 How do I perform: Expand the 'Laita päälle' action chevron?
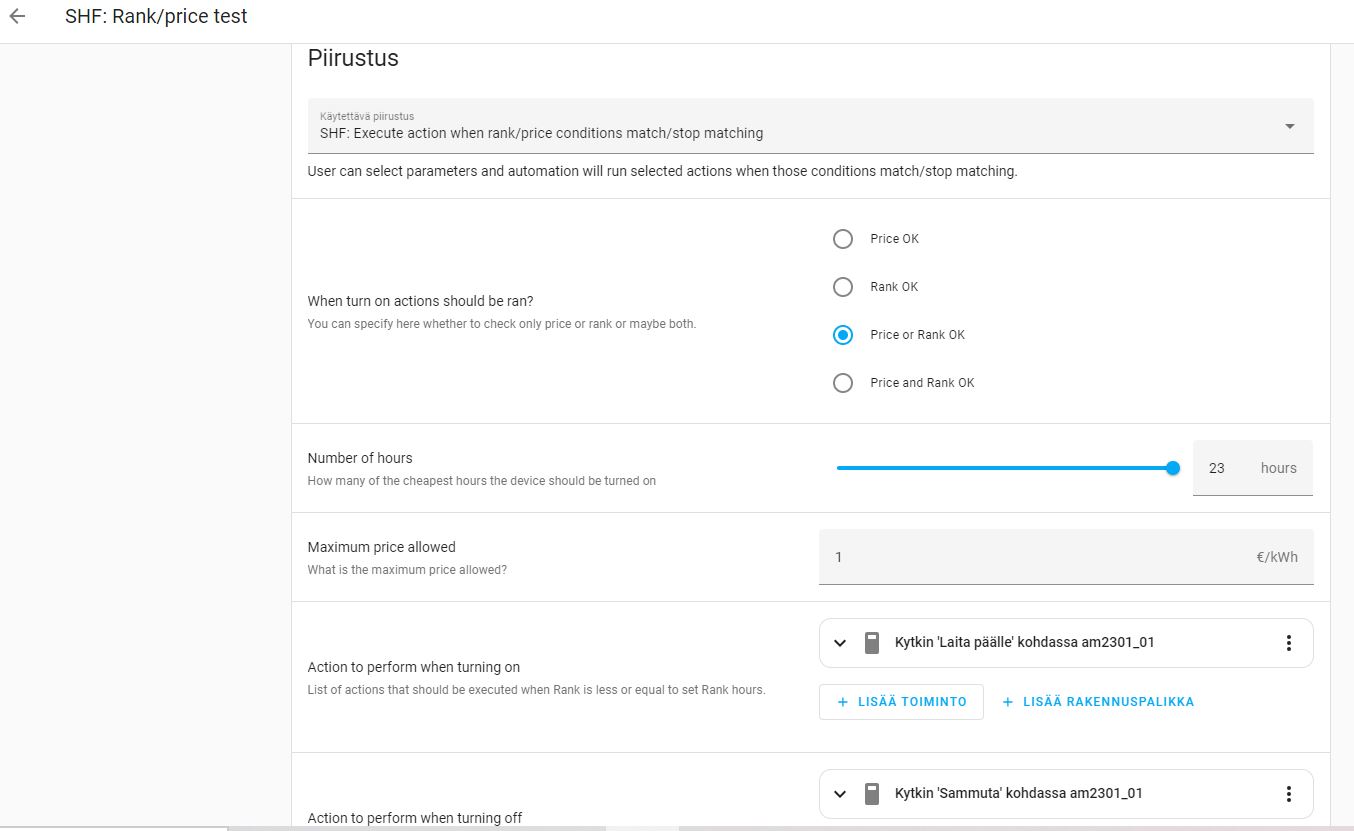click(x=840, y=643)
